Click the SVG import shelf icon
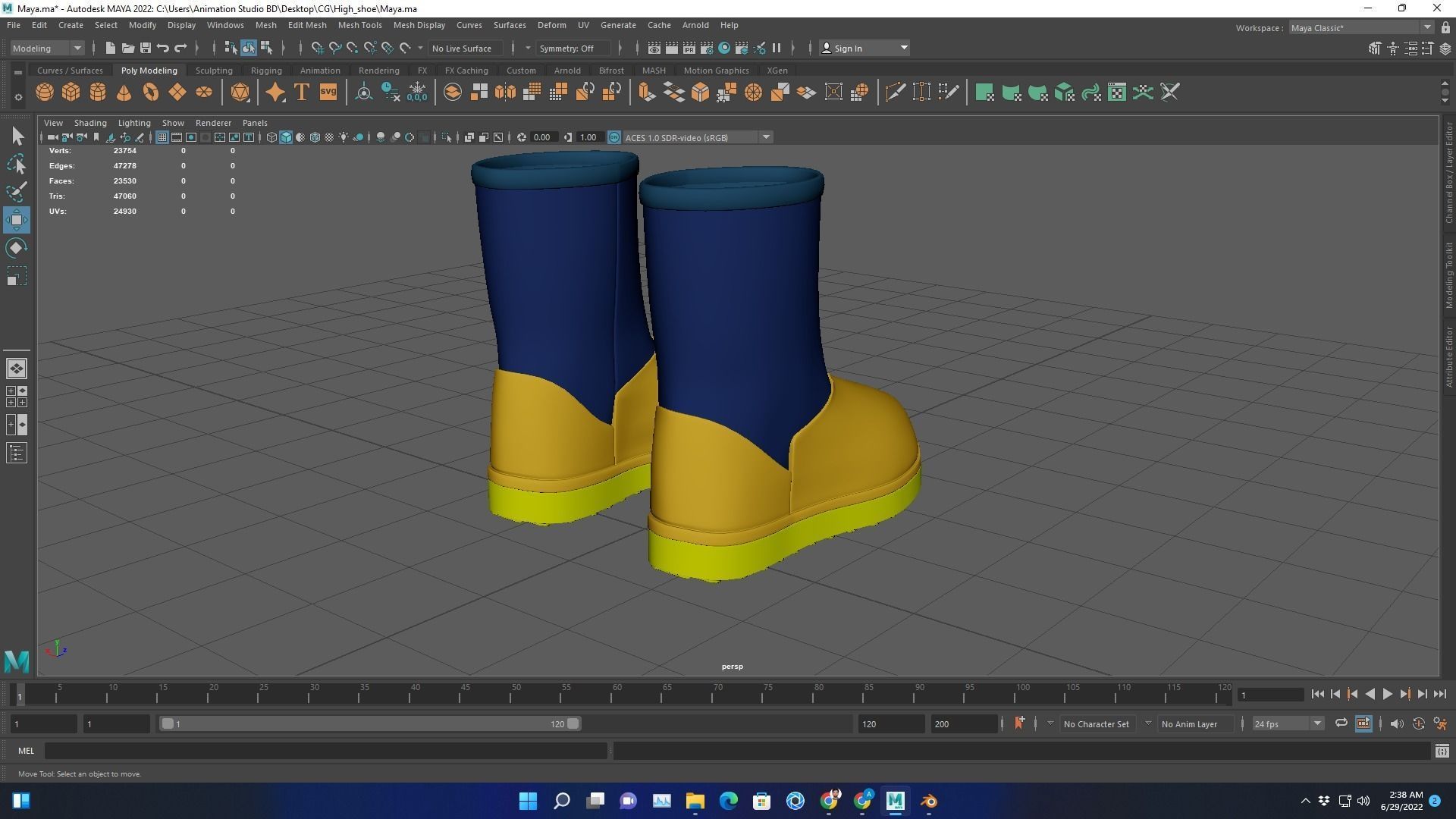The image size is (1456, 819). [328, 93]
